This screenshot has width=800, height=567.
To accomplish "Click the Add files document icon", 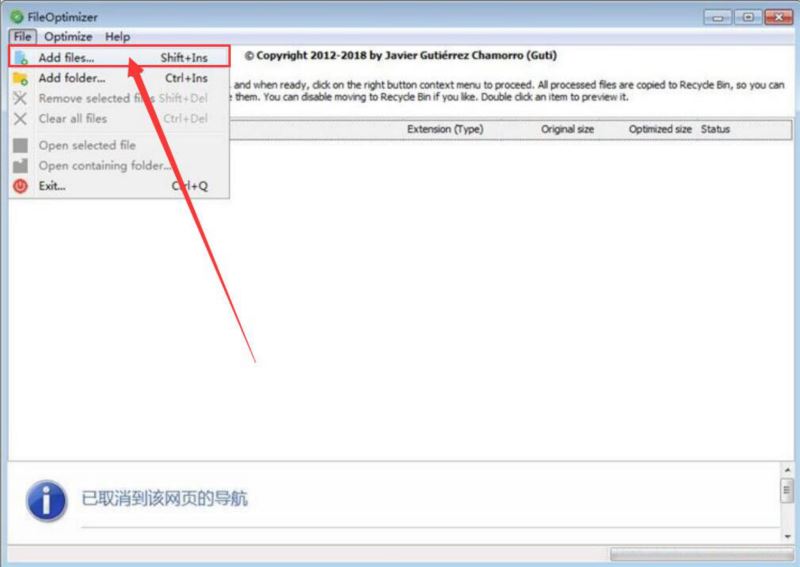I will tap(20, 58).
